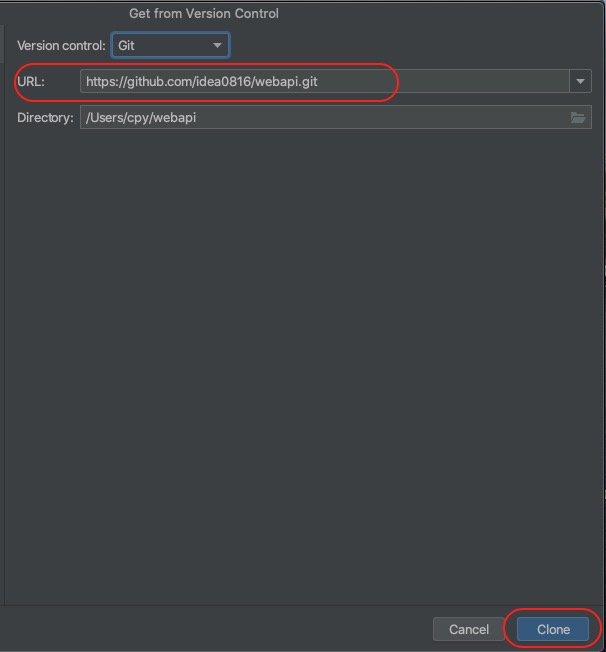Image resolution: width=606 pixels, height=652 pixels.
Task: Place cursor at end of webapi.git
Action: coord(318,82)
